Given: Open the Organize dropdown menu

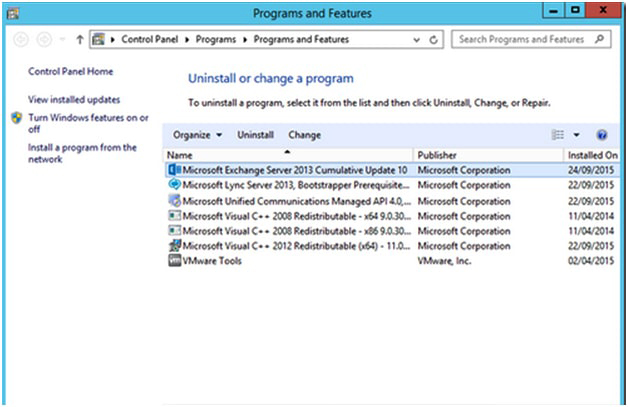Looking at the screenshot, I should (x=197, y=135).
